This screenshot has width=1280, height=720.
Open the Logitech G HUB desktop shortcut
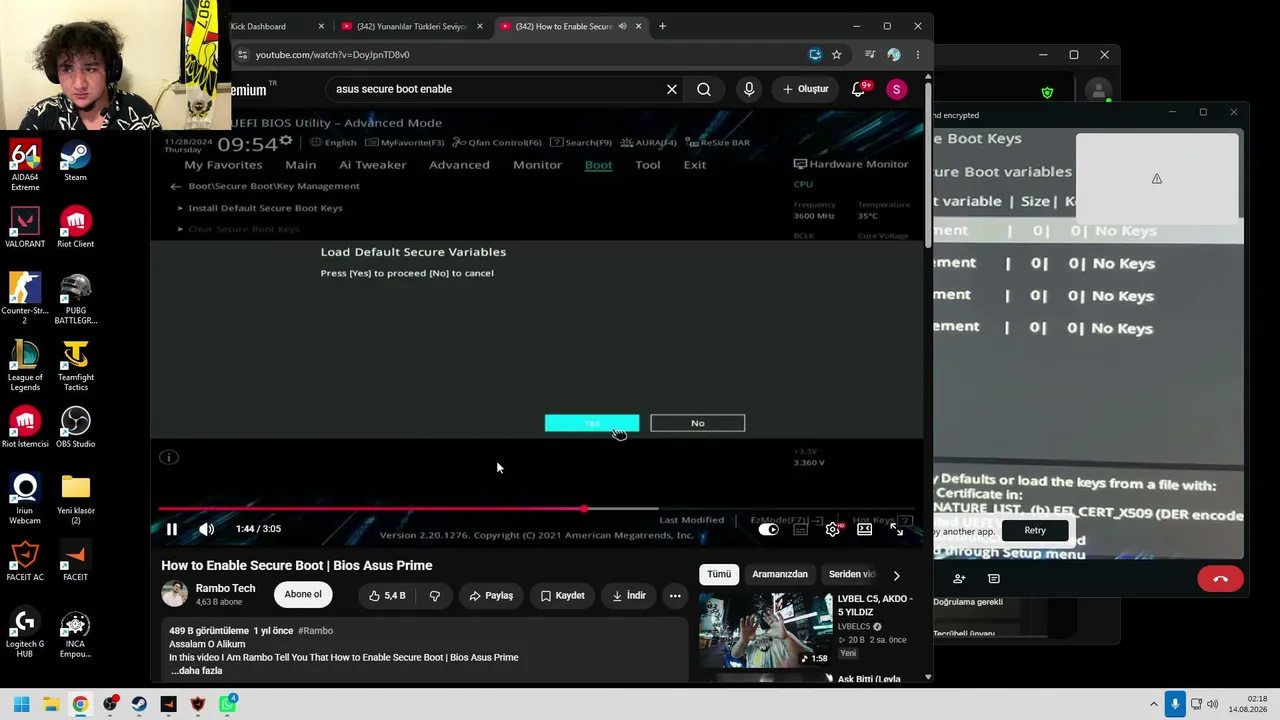(x=25, y=633)
